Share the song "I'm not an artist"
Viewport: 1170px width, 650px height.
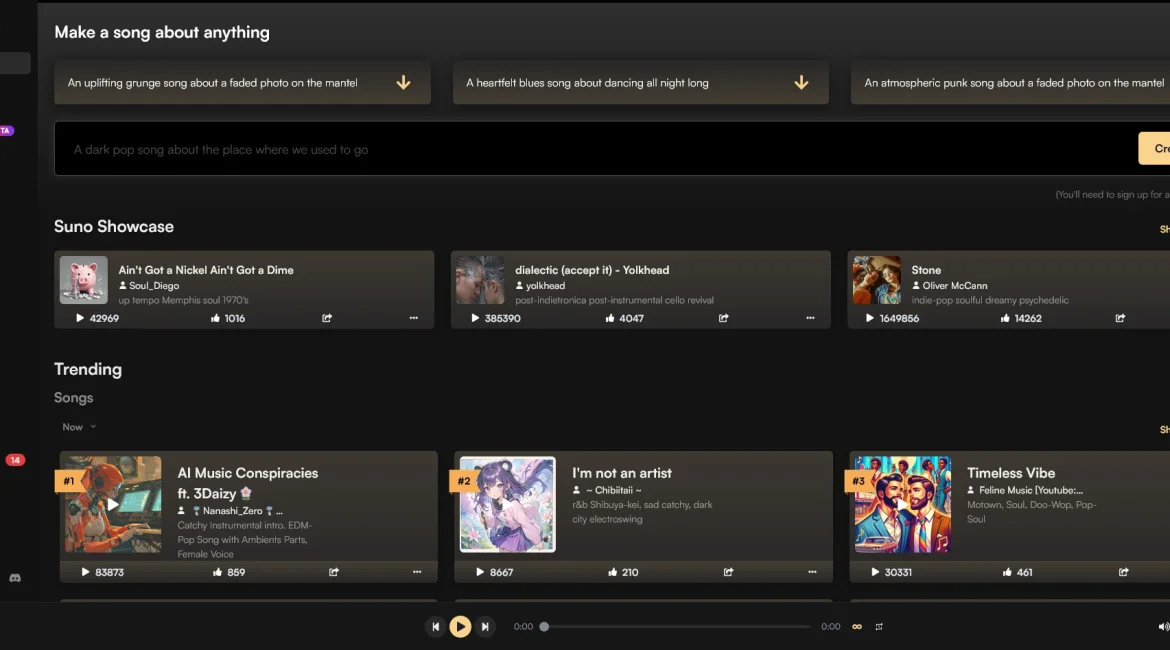coord(728,572)
